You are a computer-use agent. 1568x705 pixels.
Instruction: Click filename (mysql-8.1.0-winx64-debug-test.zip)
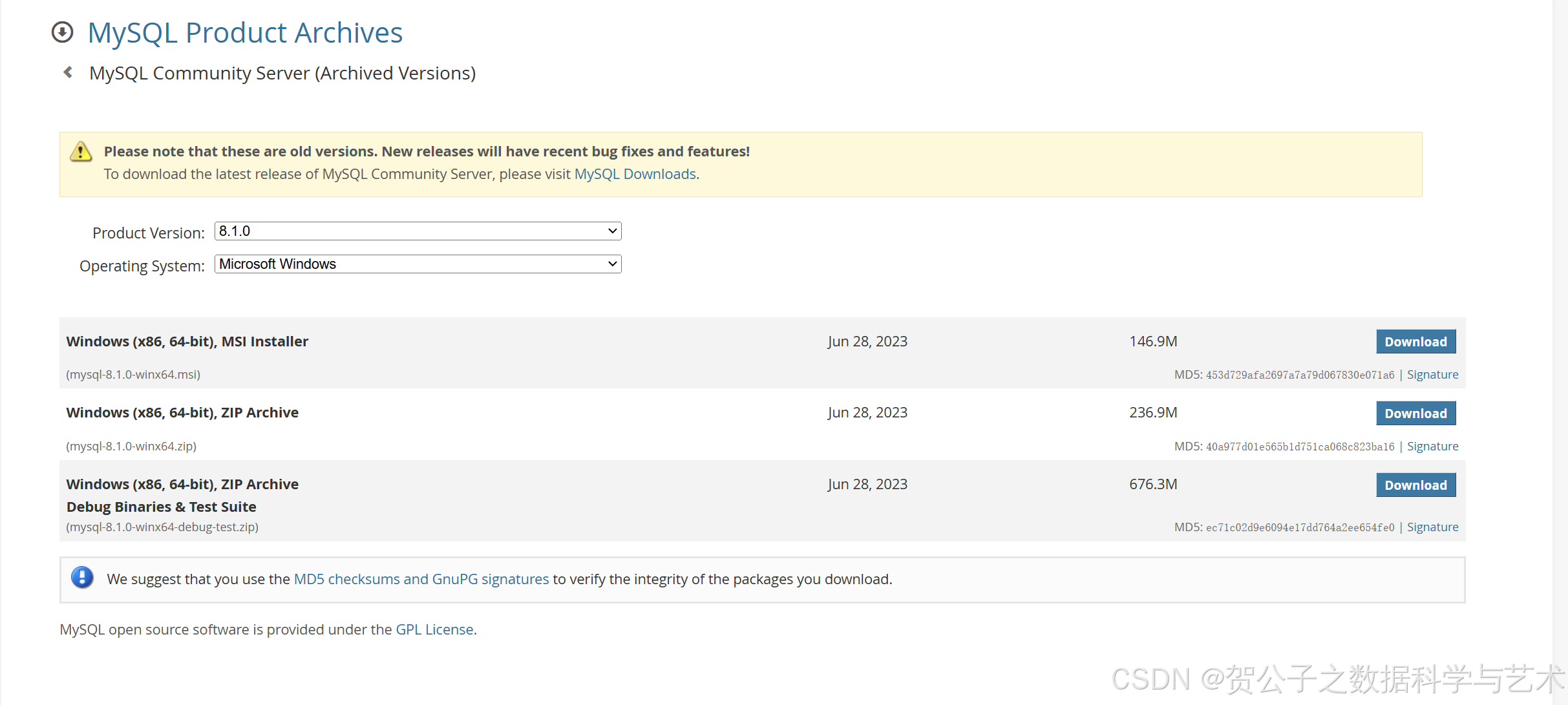pos(162,527)
